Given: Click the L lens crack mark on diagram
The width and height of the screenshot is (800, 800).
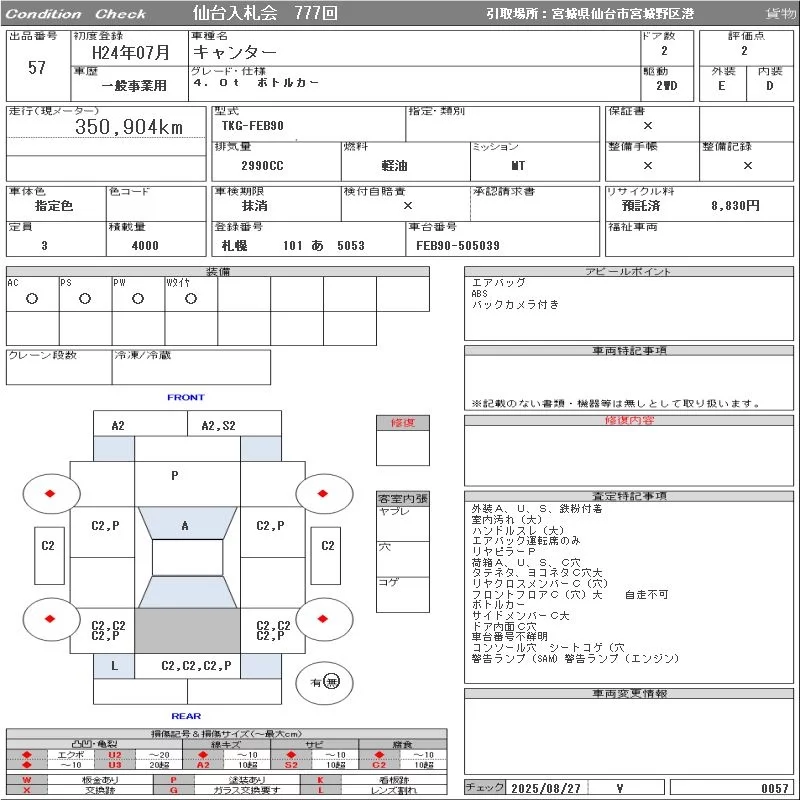Looking at the screenshot, I should [x=114, y=666].
